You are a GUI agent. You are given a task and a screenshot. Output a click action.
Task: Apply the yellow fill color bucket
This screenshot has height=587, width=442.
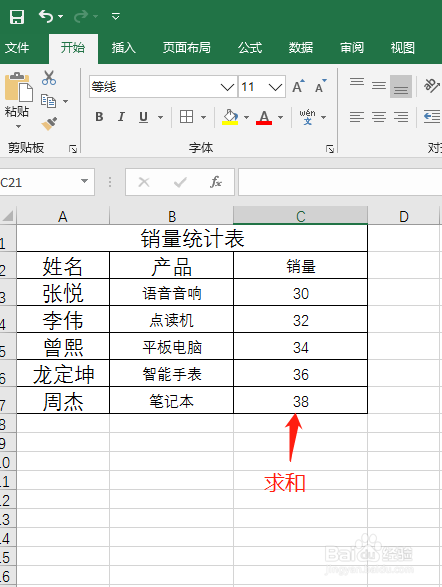230,117
